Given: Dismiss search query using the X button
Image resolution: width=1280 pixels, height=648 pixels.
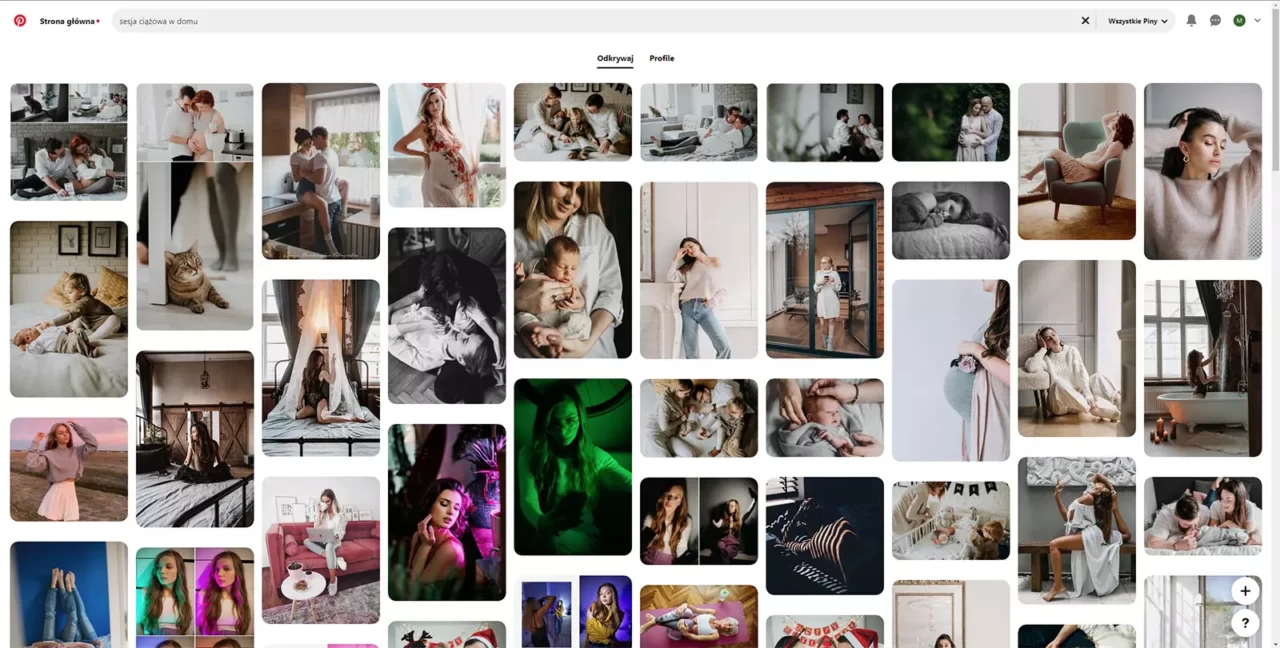Looking at the screenshot, I should (1085, 20).
